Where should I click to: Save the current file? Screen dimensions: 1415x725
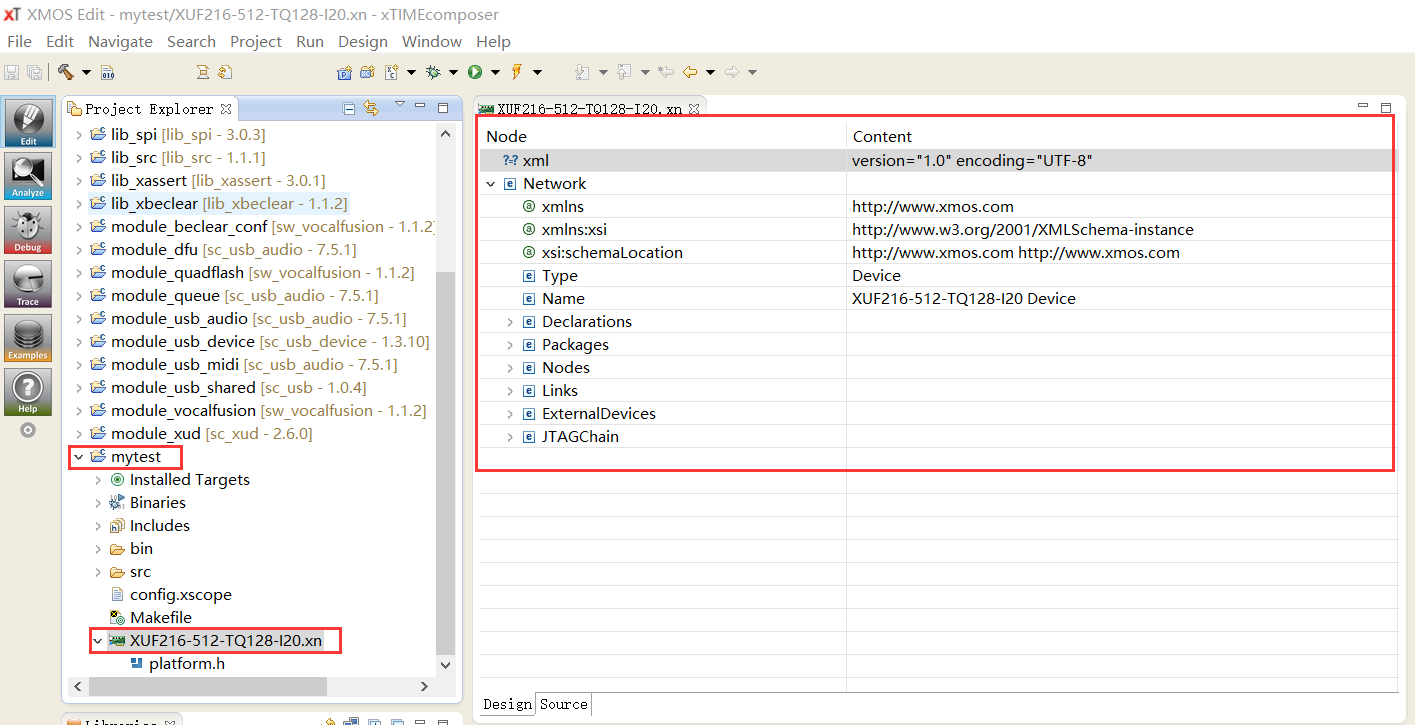11,71
